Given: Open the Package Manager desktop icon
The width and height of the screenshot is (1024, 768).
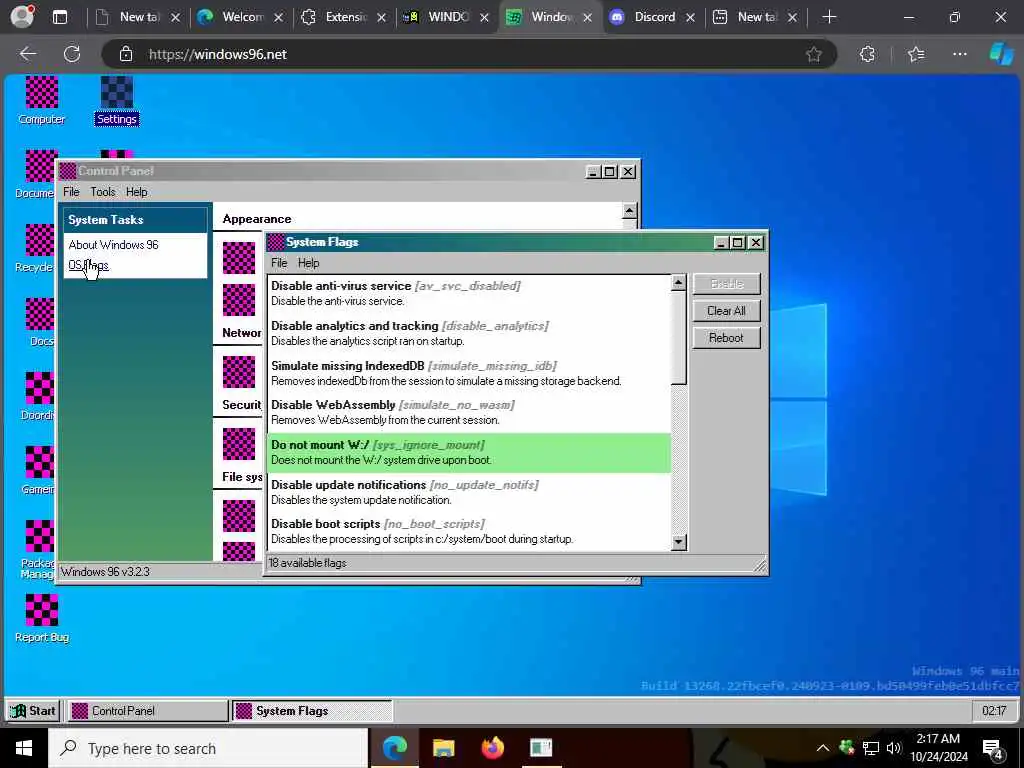Looking at the screenshot, I should click(38, 550).
